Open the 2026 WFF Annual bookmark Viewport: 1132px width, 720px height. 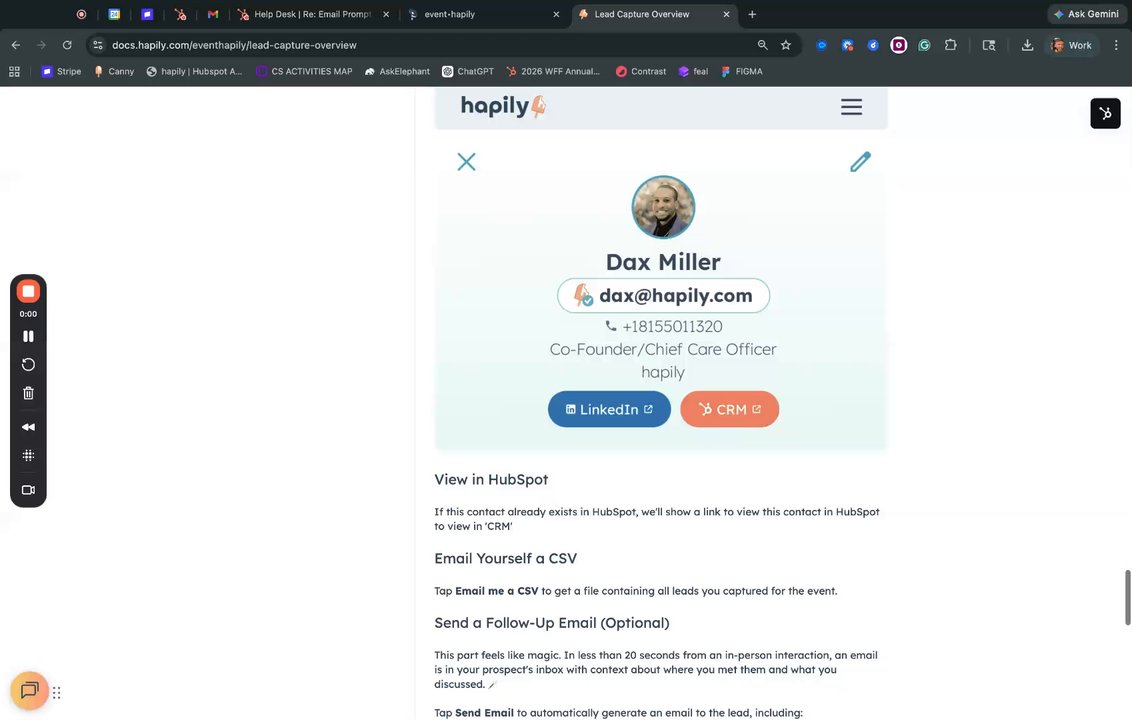click(x=553, y=71)
